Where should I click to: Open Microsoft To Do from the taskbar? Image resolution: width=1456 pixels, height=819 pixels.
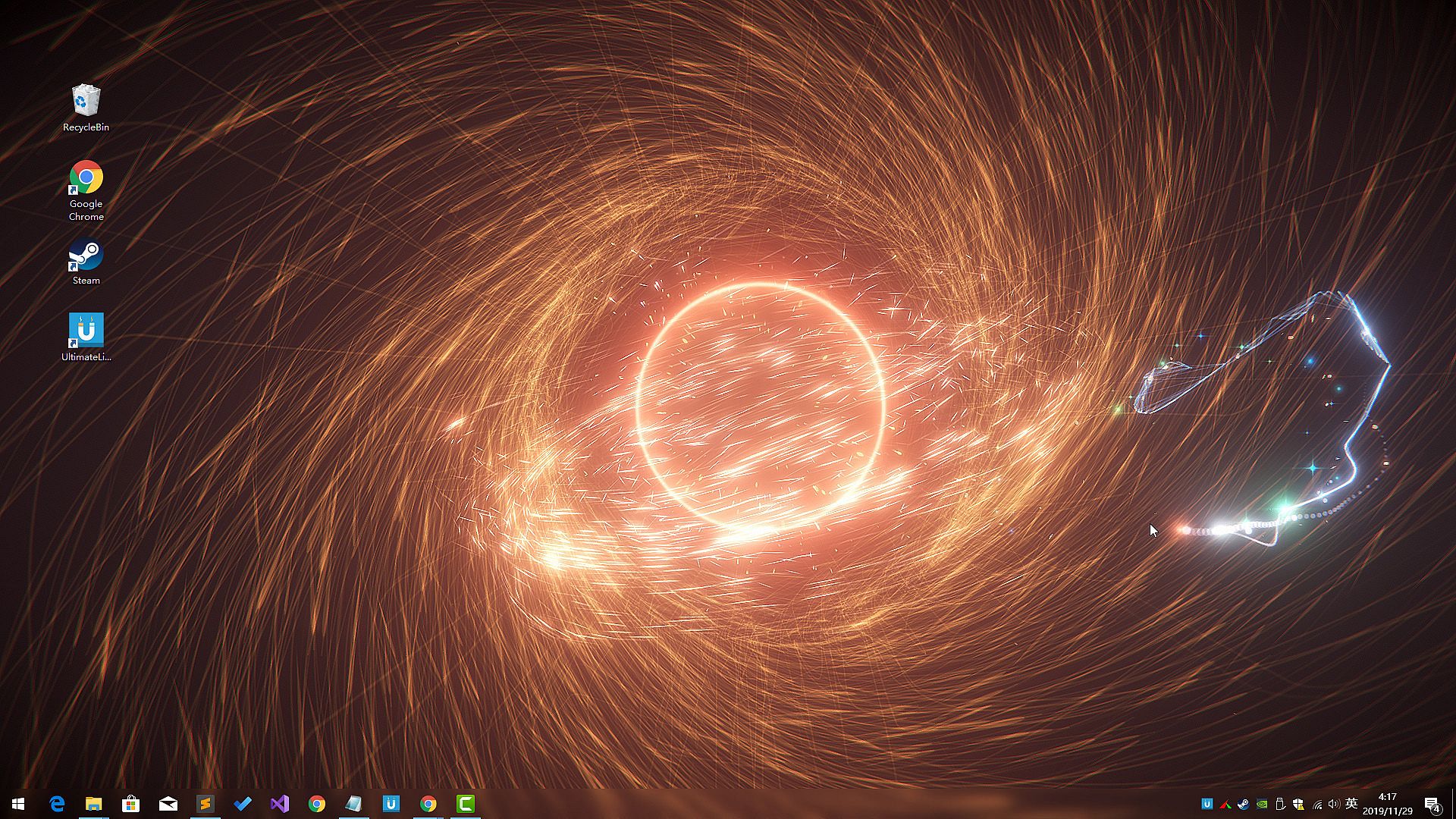[x=243, y=804]
